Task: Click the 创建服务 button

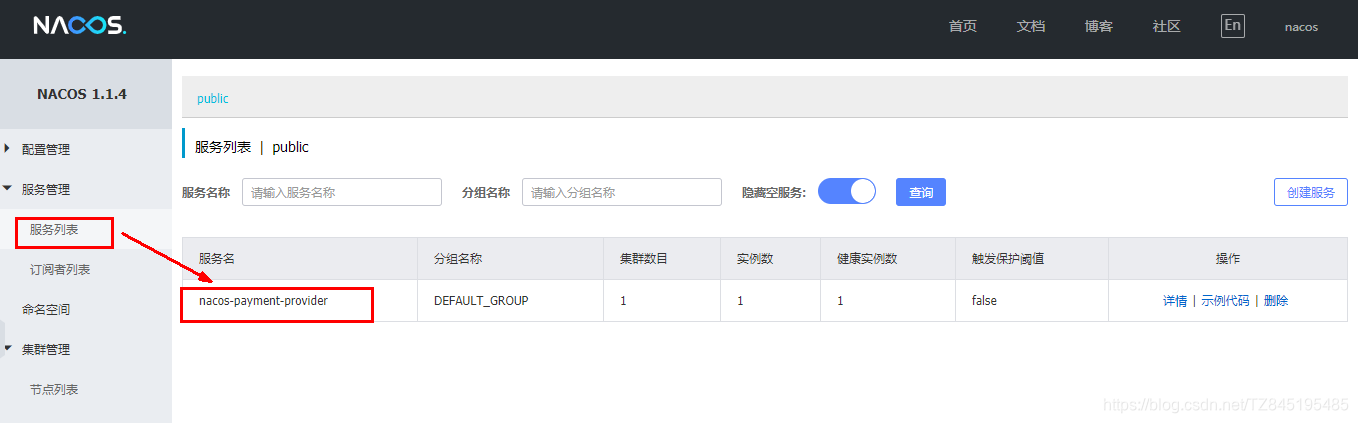Action: click(x=1311, y=192)
